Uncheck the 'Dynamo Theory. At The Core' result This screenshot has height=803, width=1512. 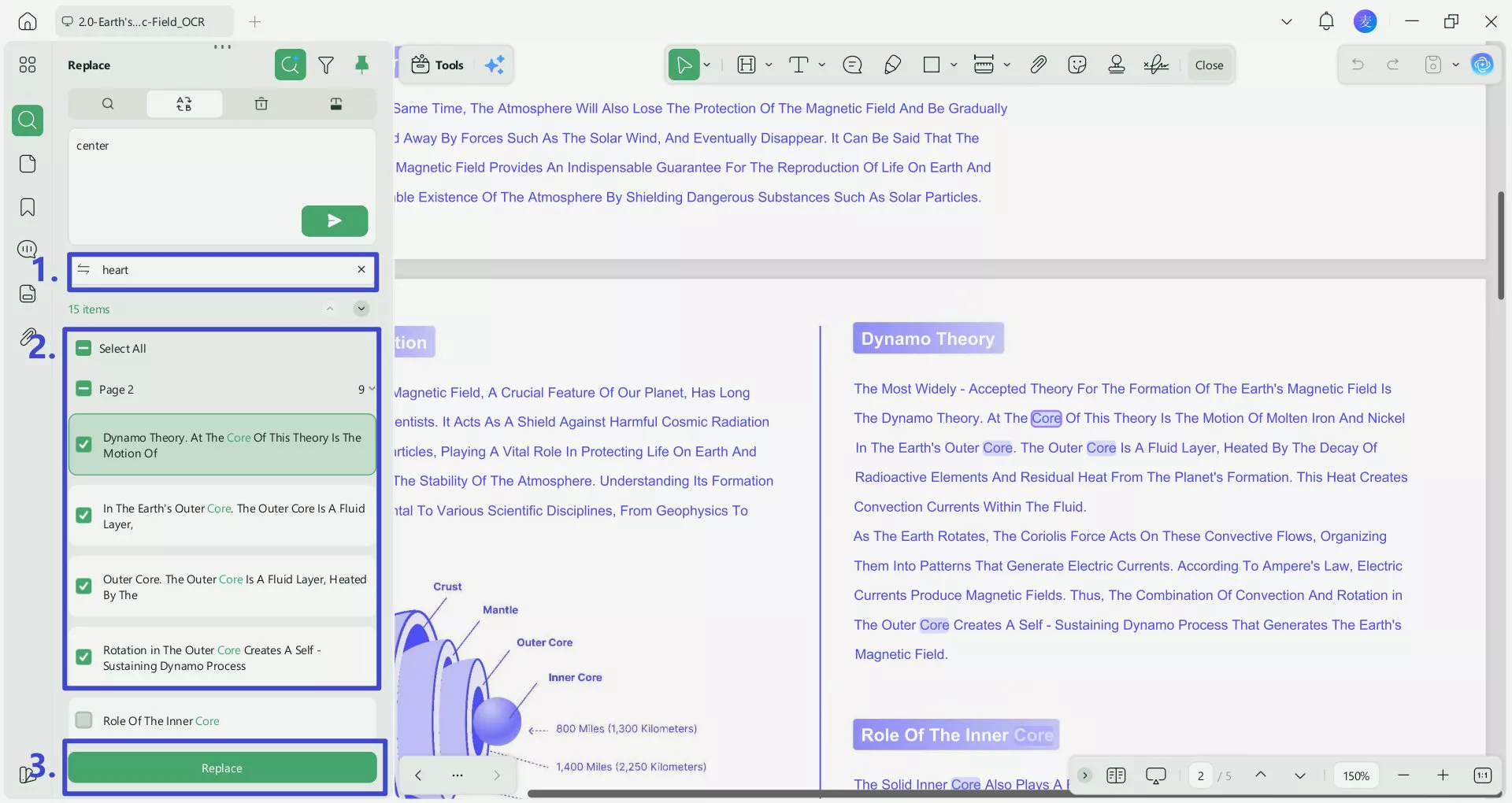click(83, 445)
